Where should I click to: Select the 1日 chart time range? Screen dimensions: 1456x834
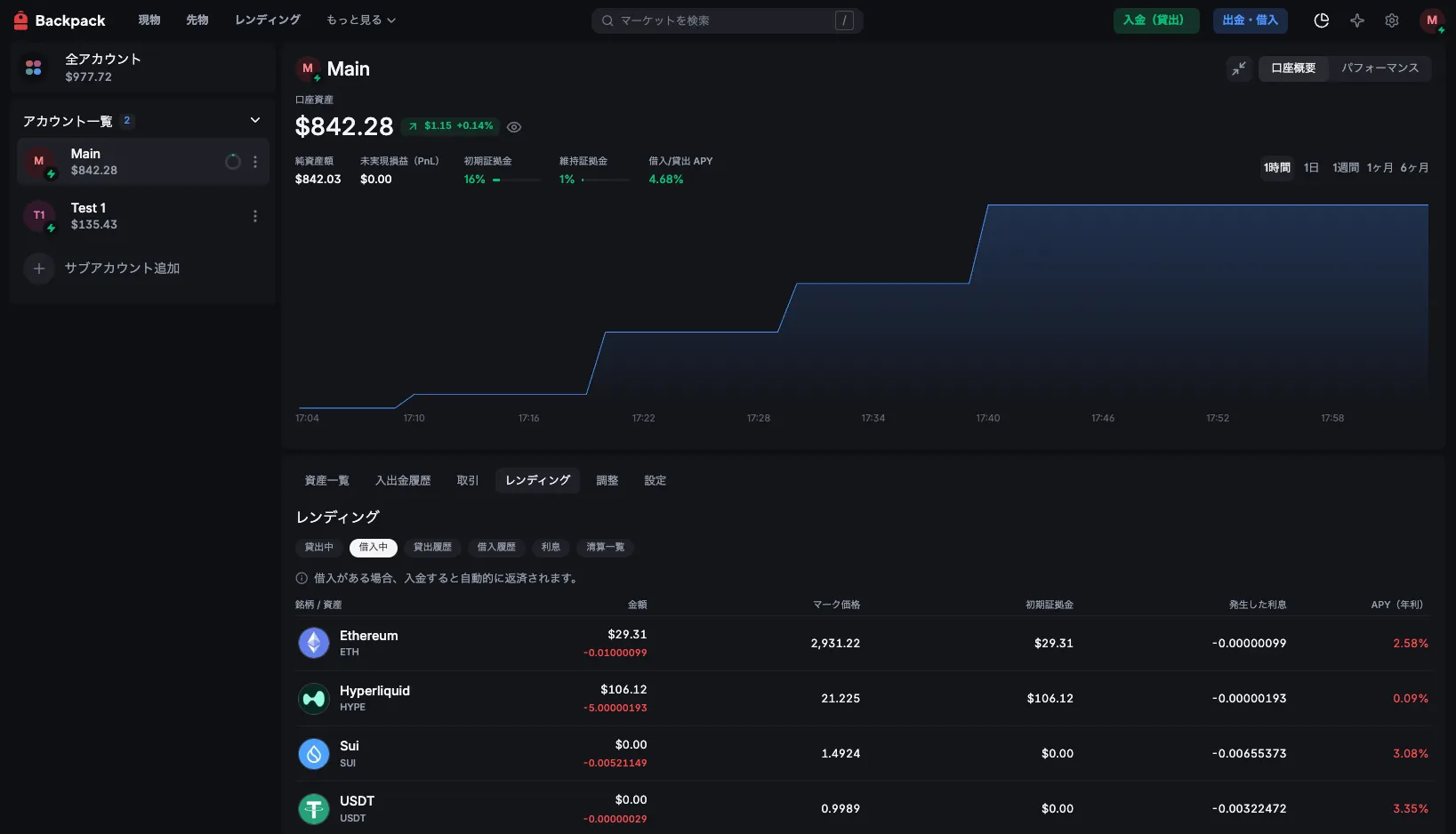click(1310, 168)
